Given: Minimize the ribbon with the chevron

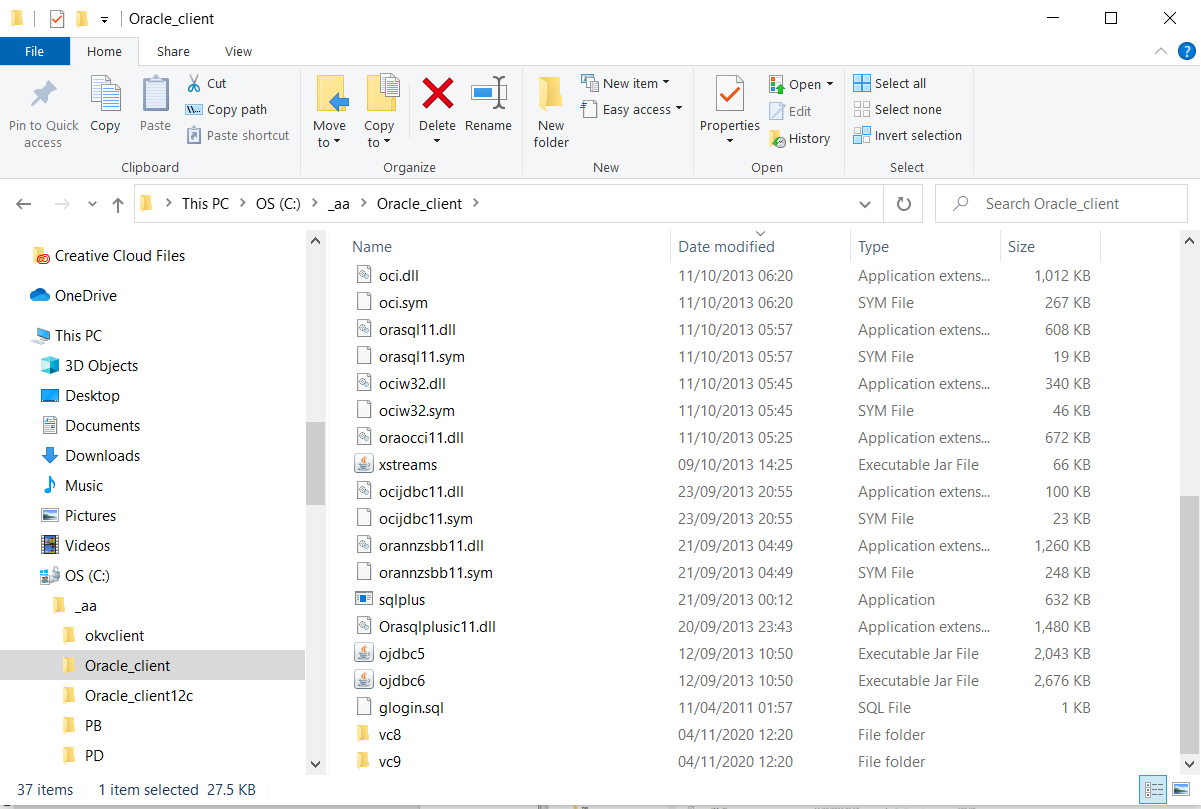Looking at the screenshot, I should click(1160, 51).
